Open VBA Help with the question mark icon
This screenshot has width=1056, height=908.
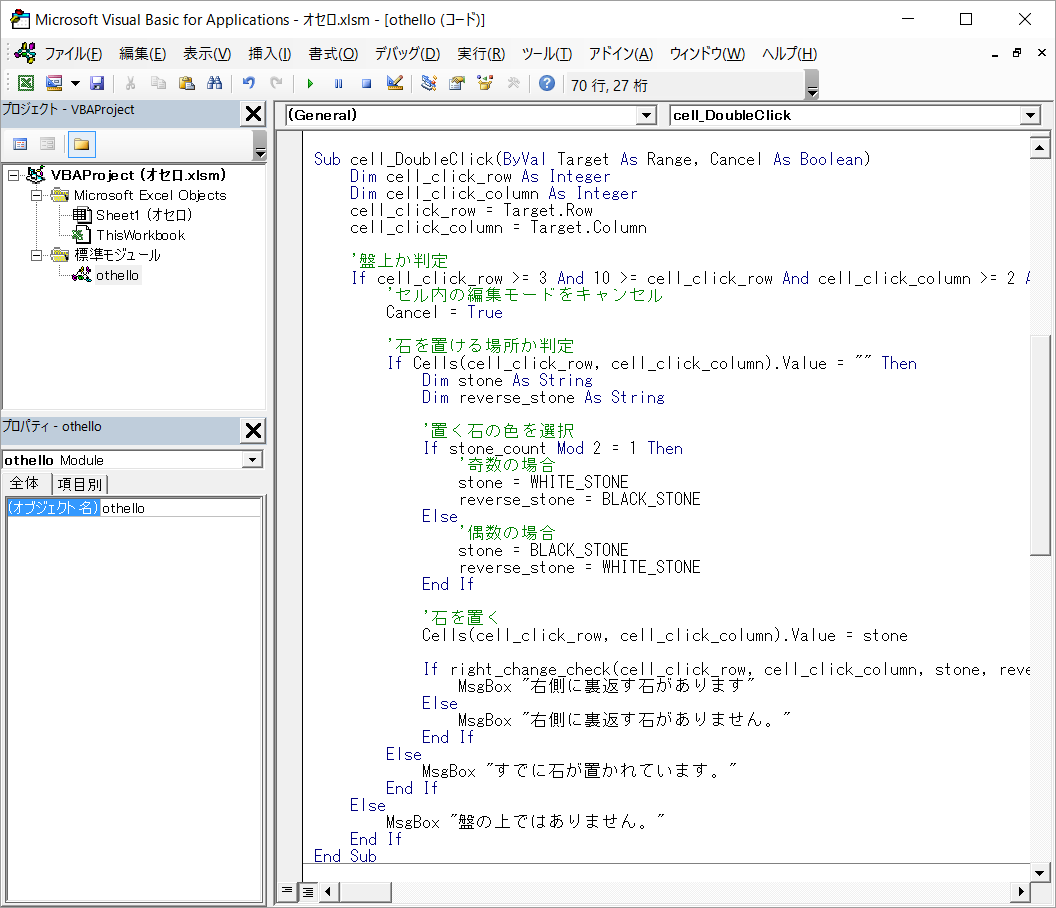click(x=546, y=84)
